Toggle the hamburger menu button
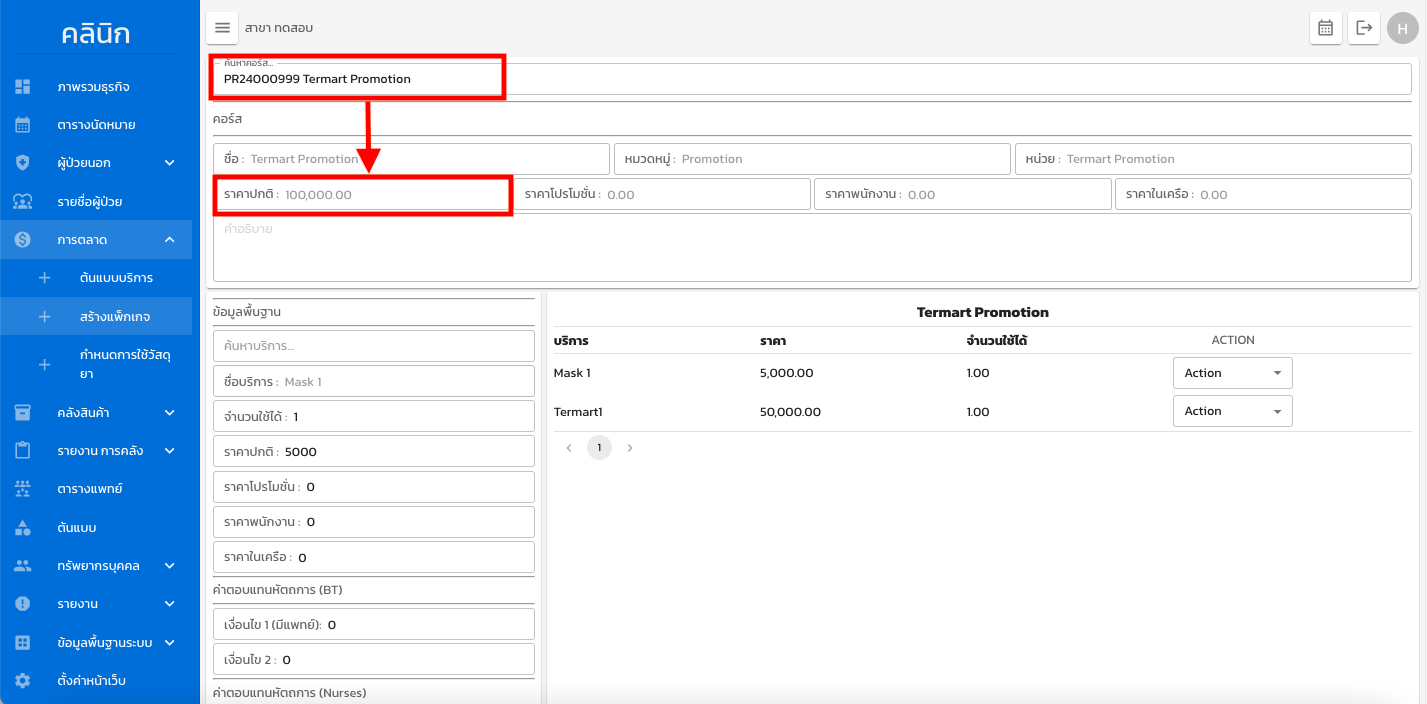The width and height of the screenshot is (1427, 704). (x=223, y=28)
